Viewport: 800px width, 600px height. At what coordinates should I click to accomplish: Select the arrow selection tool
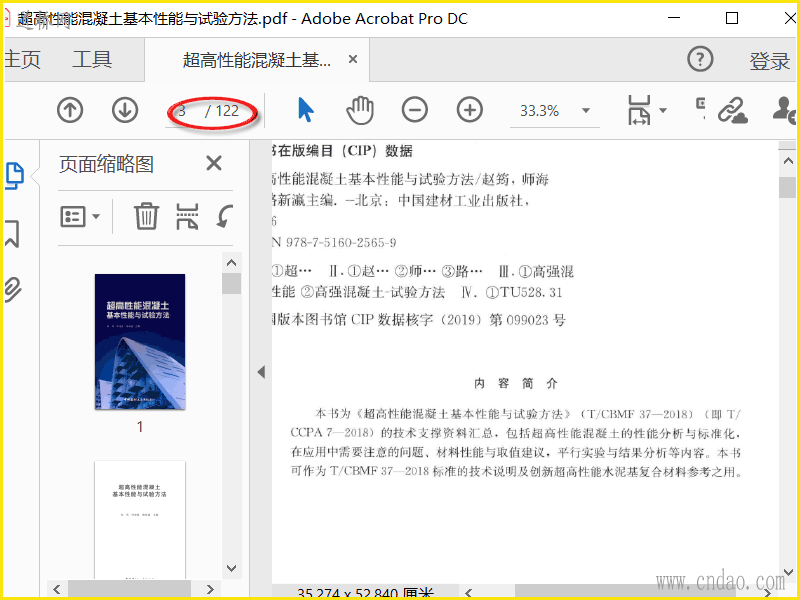tap(305, 110)
